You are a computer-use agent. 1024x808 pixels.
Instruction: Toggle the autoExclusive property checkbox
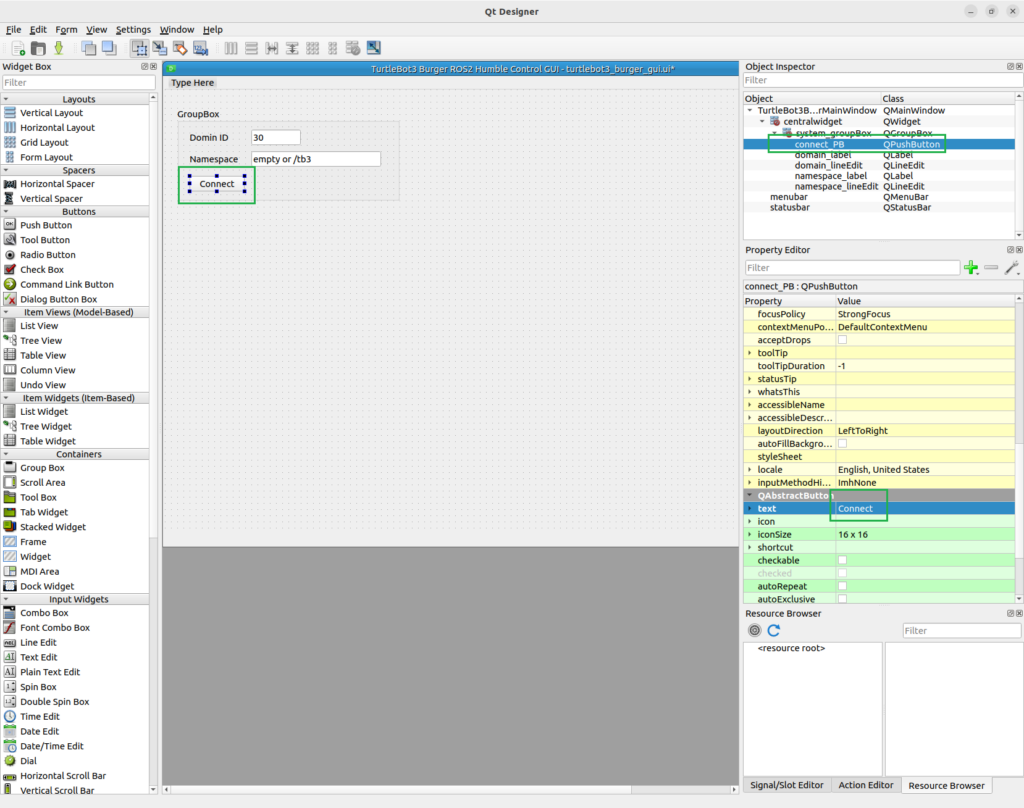842,599
